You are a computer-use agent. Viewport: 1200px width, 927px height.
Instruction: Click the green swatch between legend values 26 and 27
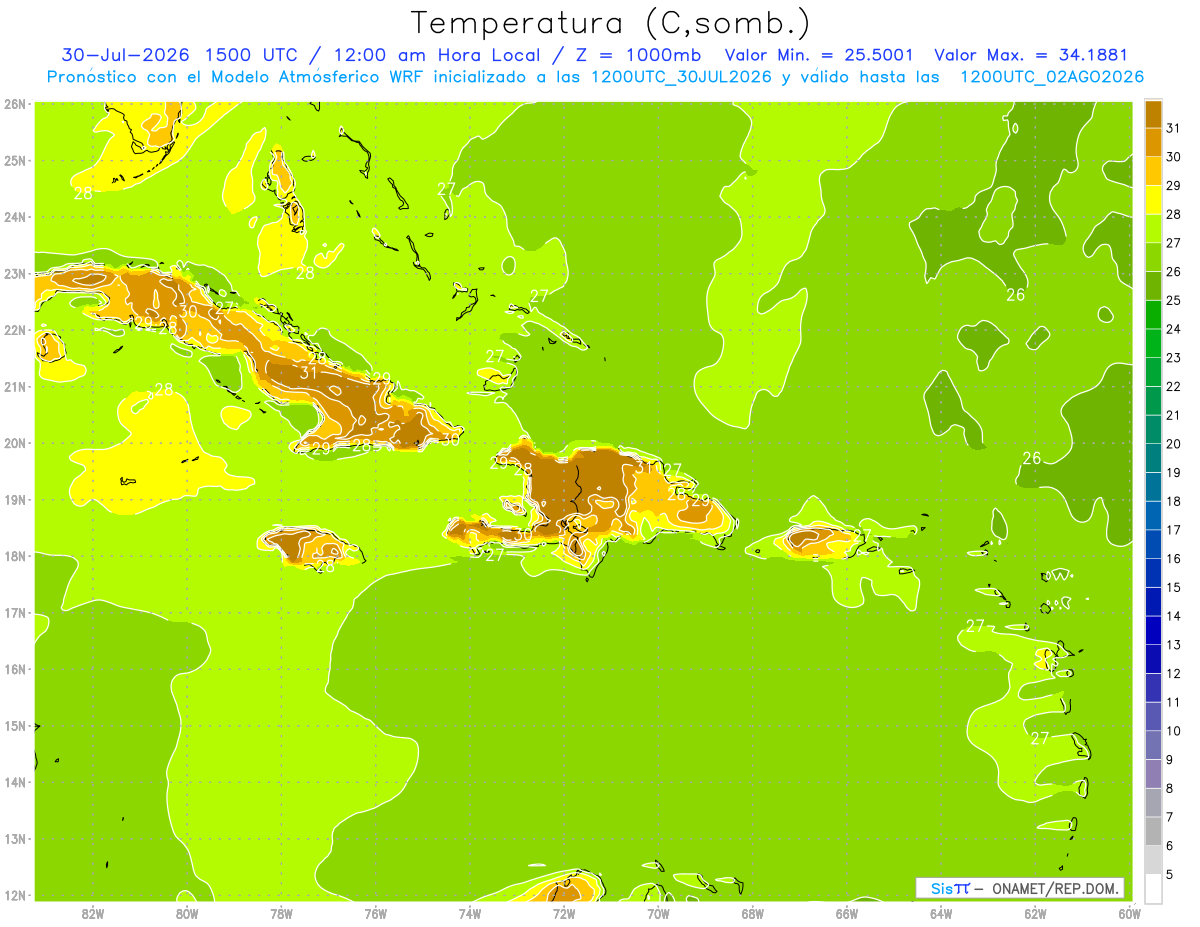click(x=1153, y=257)
